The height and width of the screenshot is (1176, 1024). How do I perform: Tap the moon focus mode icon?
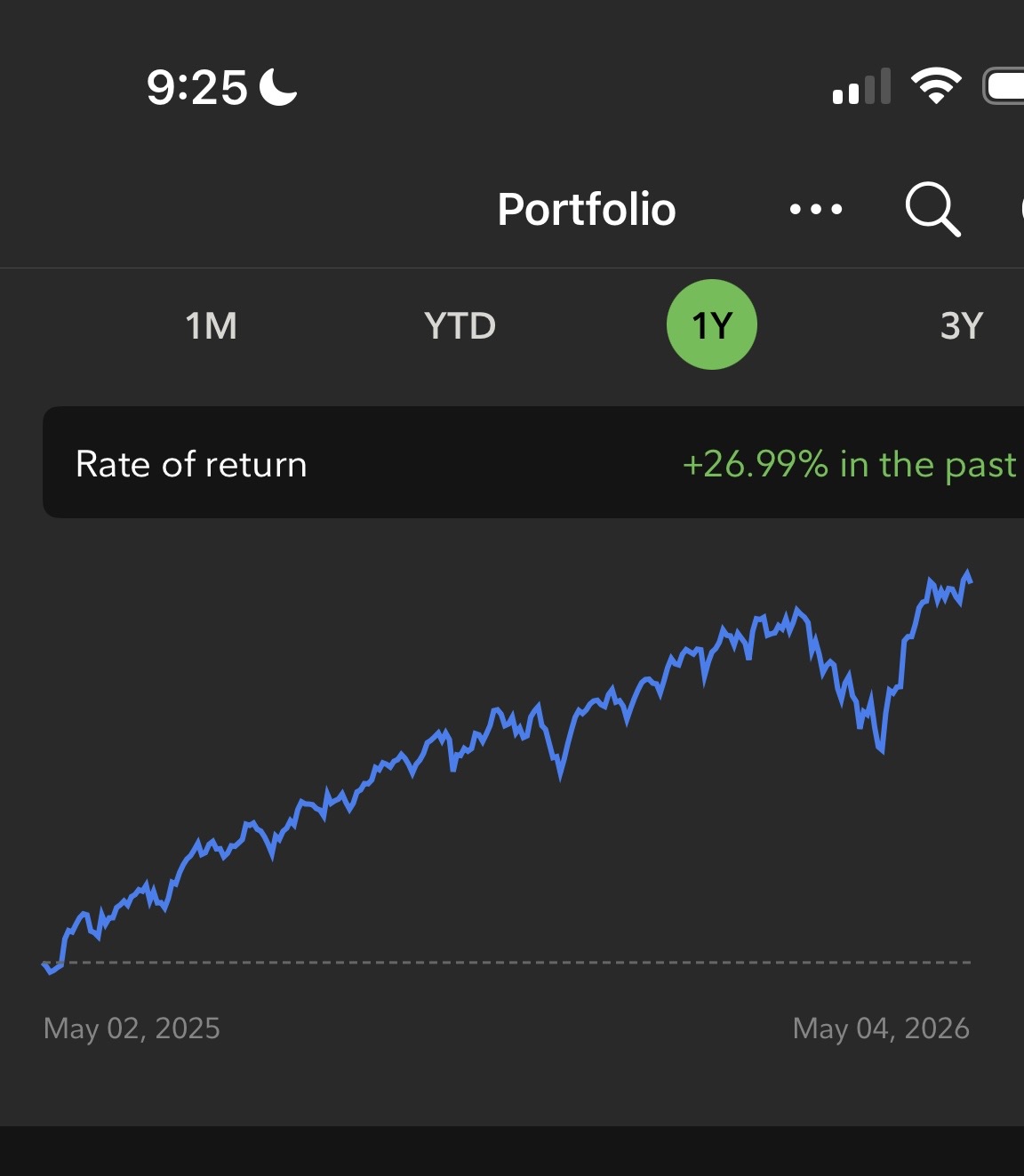278,87
